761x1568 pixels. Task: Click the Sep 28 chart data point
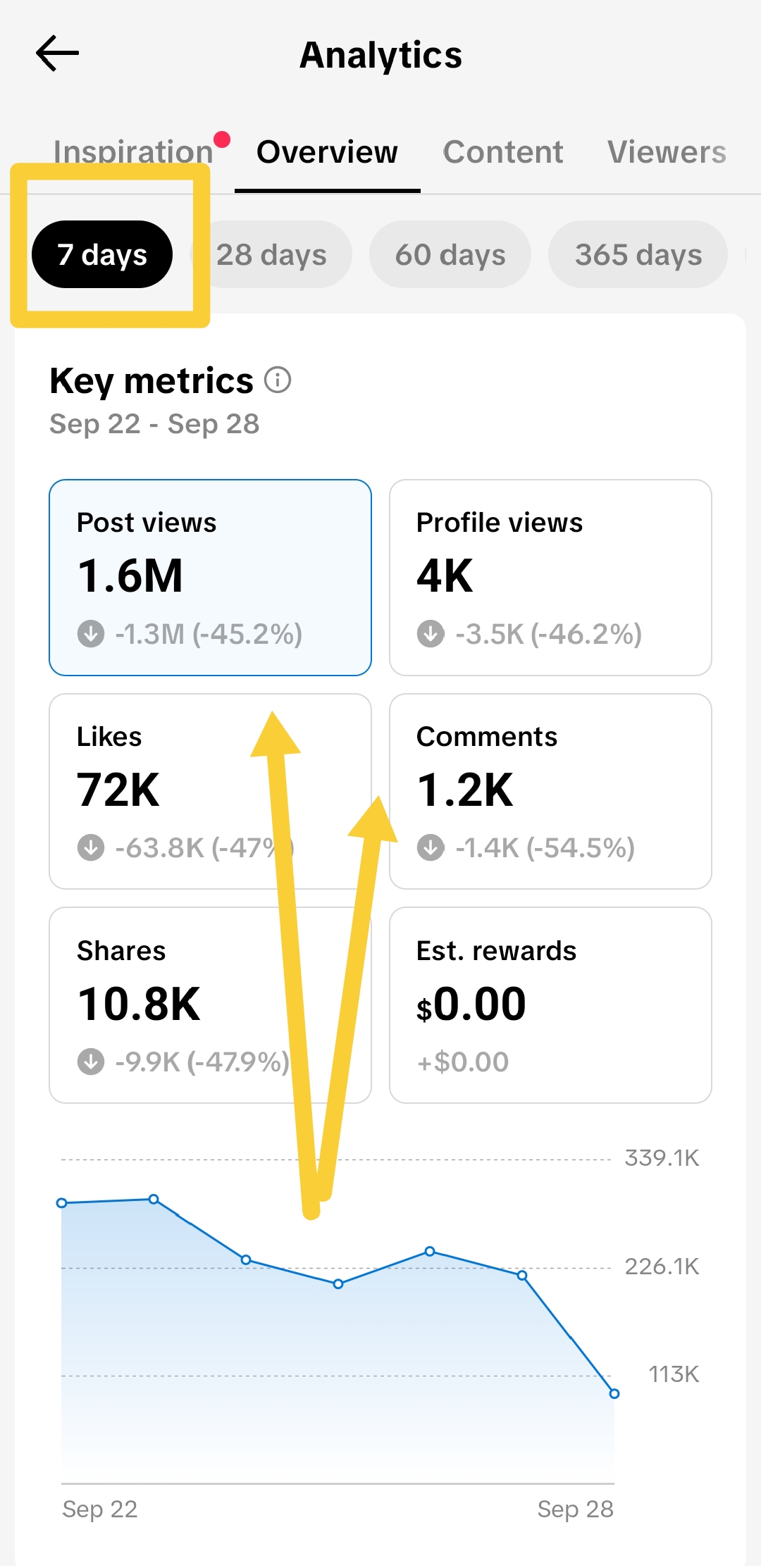[614, 1393]
